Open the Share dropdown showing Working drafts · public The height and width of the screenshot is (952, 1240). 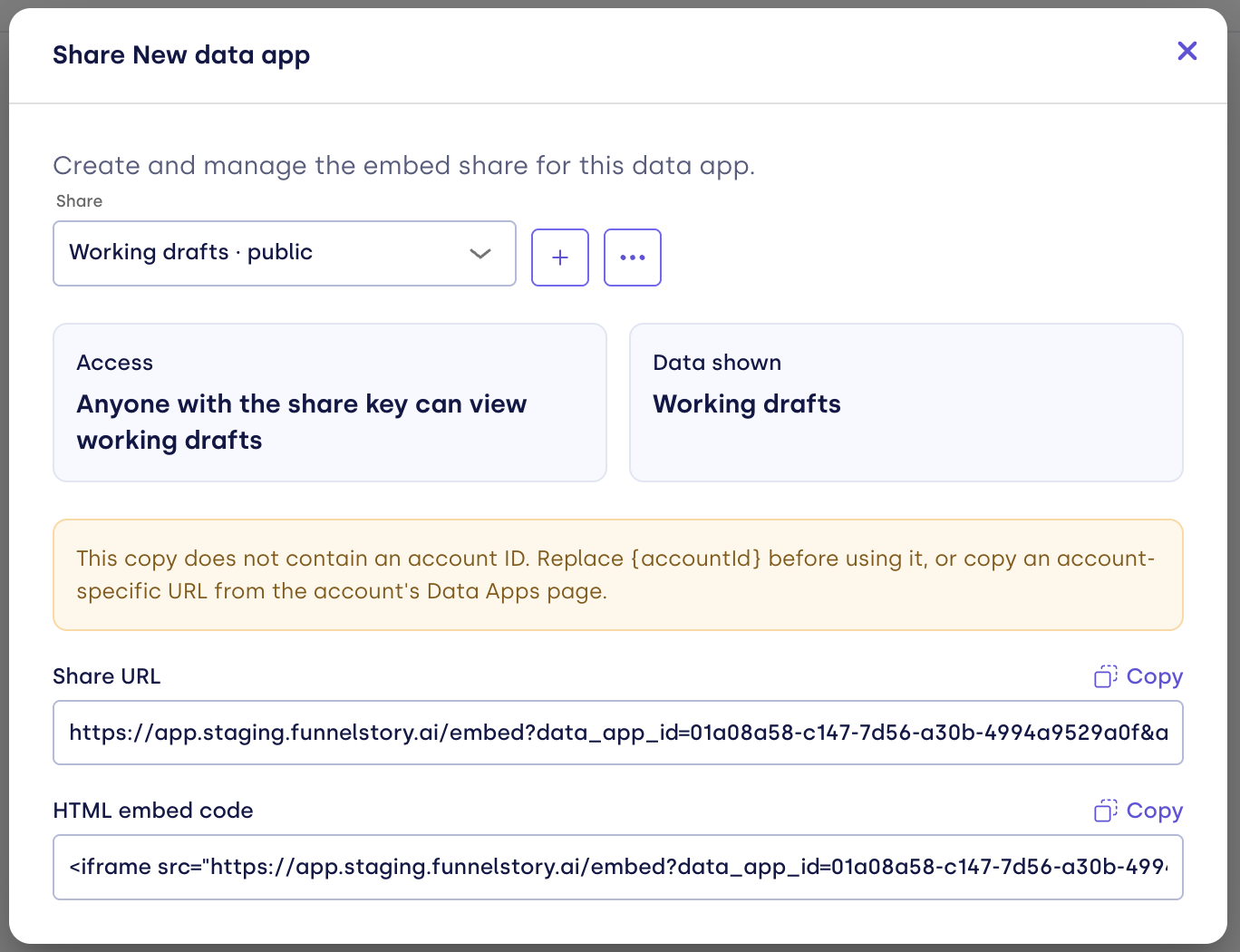(285, 253)
